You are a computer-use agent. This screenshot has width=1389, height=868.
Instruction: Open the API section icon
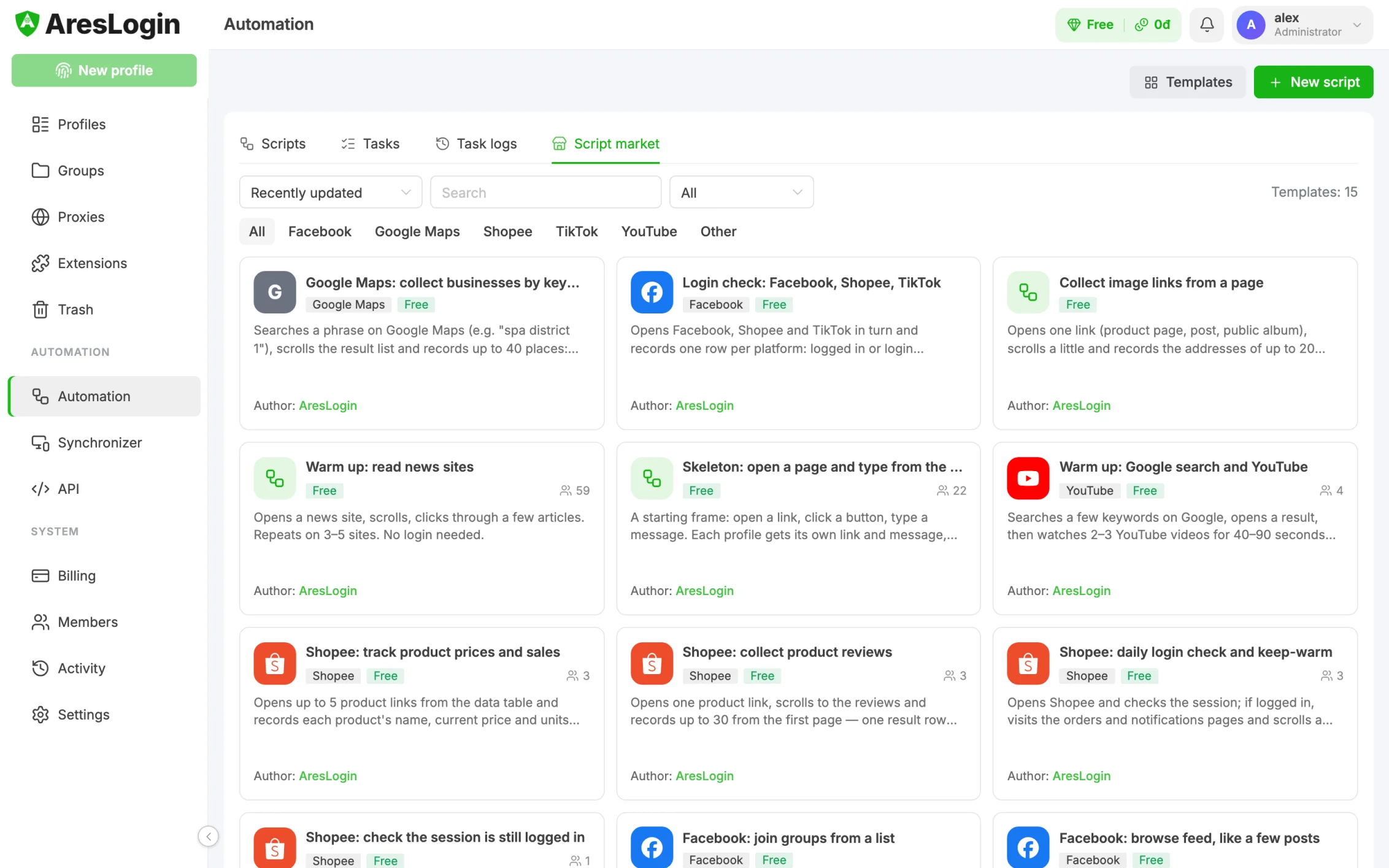40,489
